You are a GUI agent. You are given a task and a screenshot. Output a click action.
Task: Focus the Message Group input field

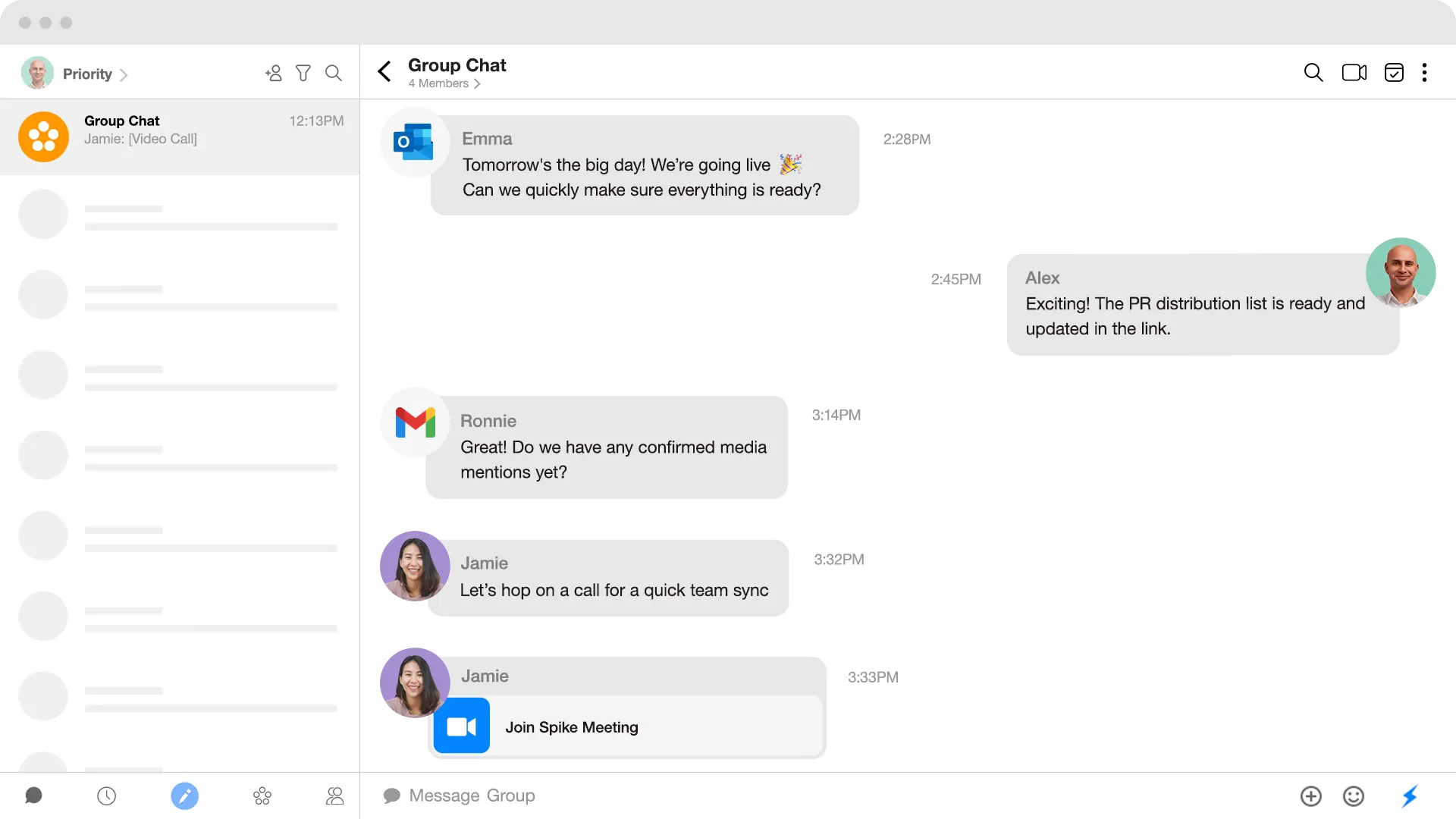pyautogui.click(x=758, y=795)
